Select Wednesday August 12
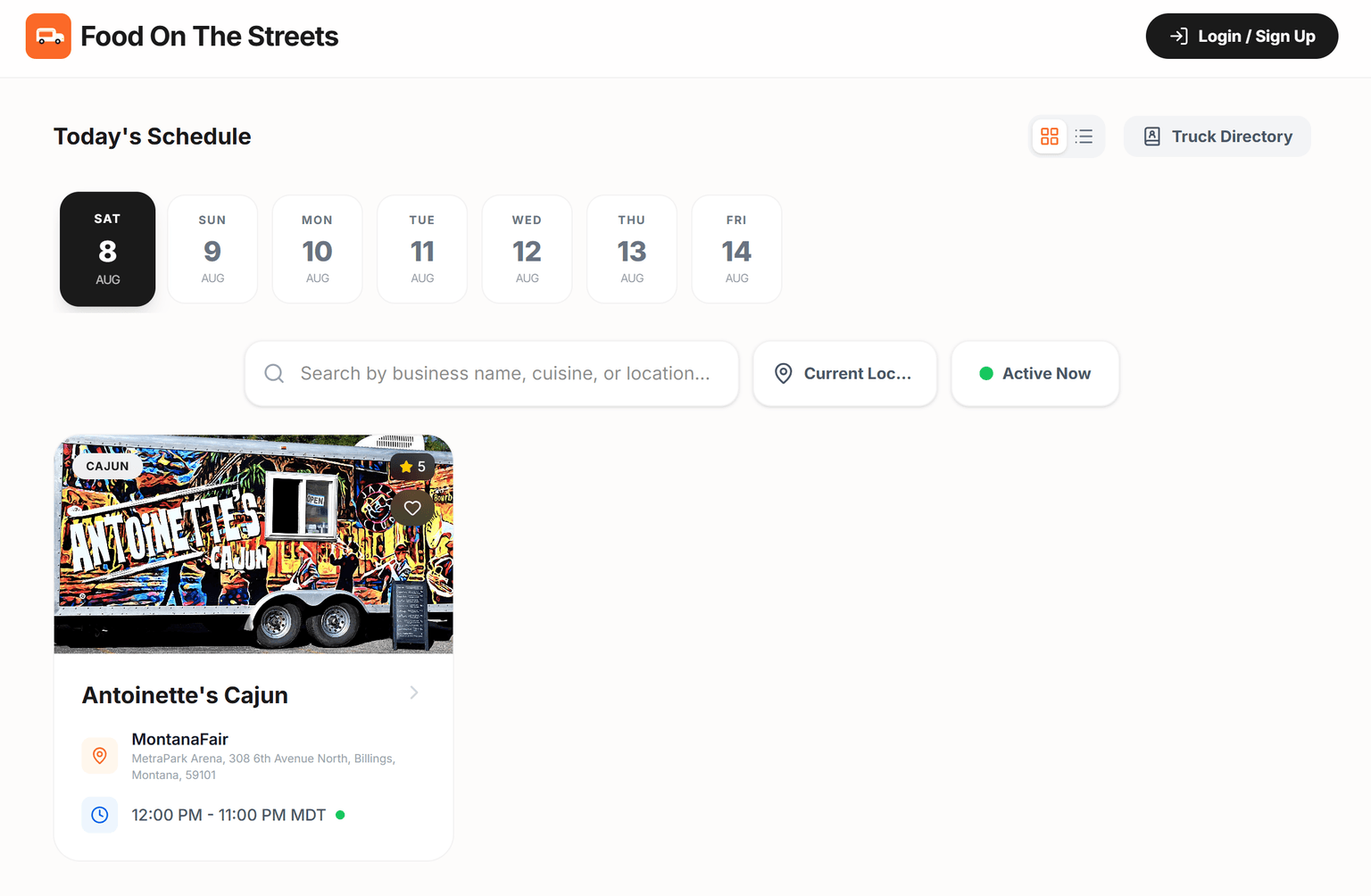 (x=528, y=249)
